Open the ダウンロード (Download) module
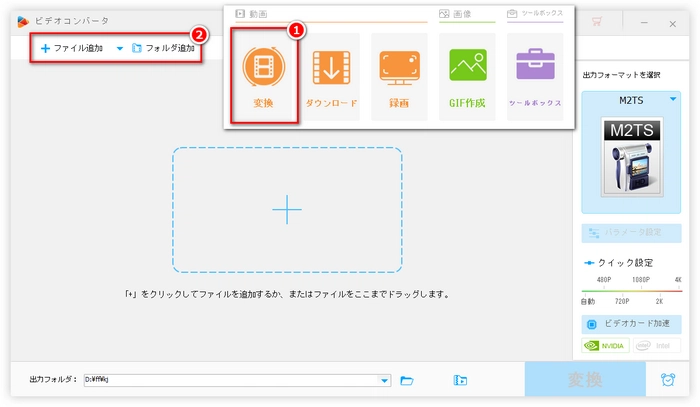 [x=329, y=76]
